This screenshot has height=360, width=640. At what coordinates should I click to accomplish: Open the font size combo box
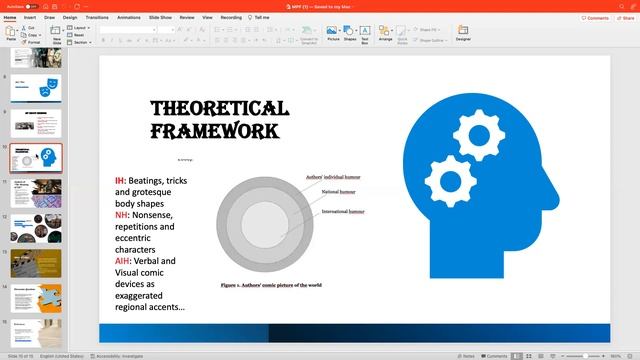pos(166,30)
